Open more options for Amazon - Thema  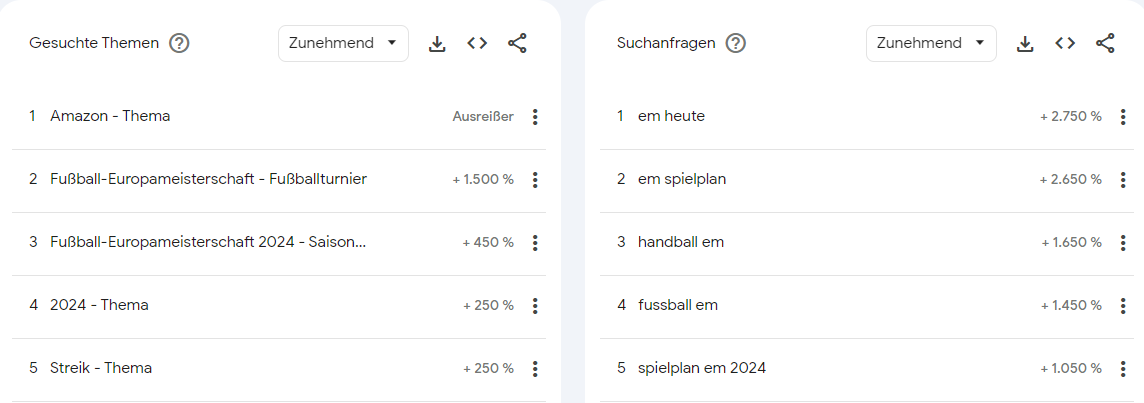(x=535, y=117)
